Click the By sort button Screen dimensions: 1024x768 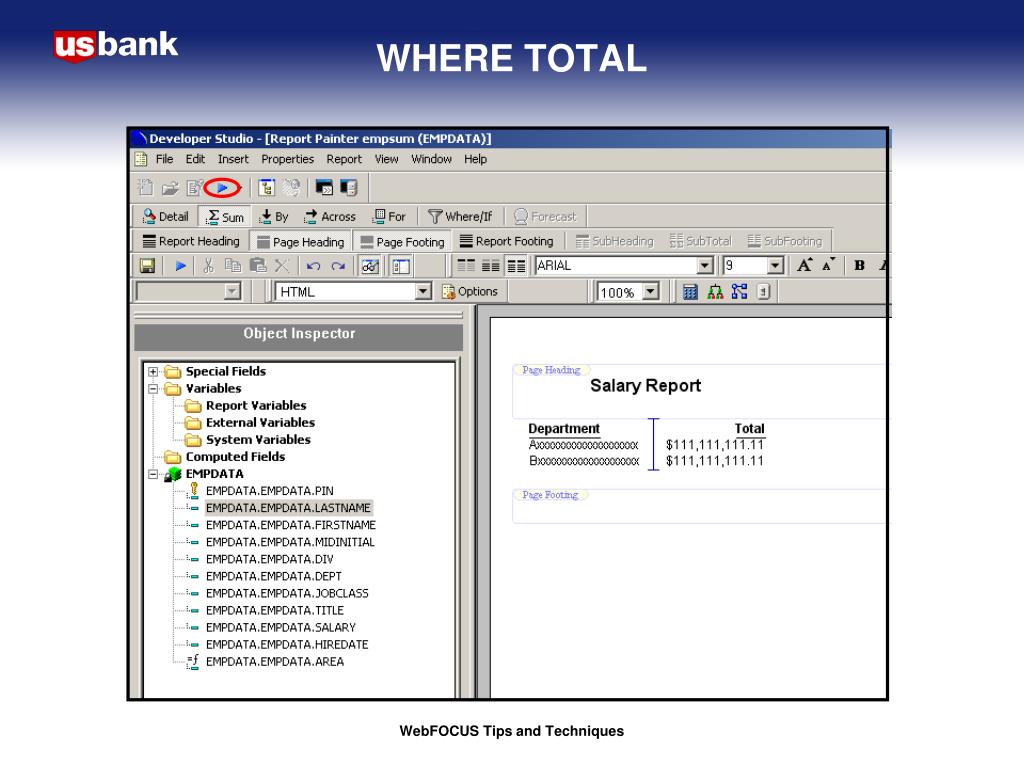274,217
